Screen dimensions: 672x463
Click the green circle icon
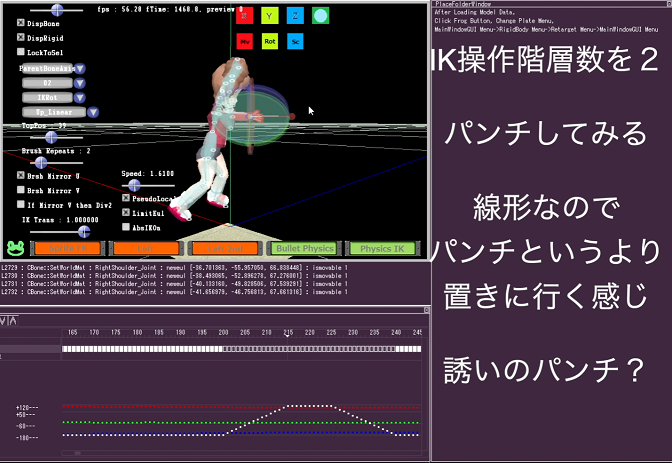[x=320, y=16]
